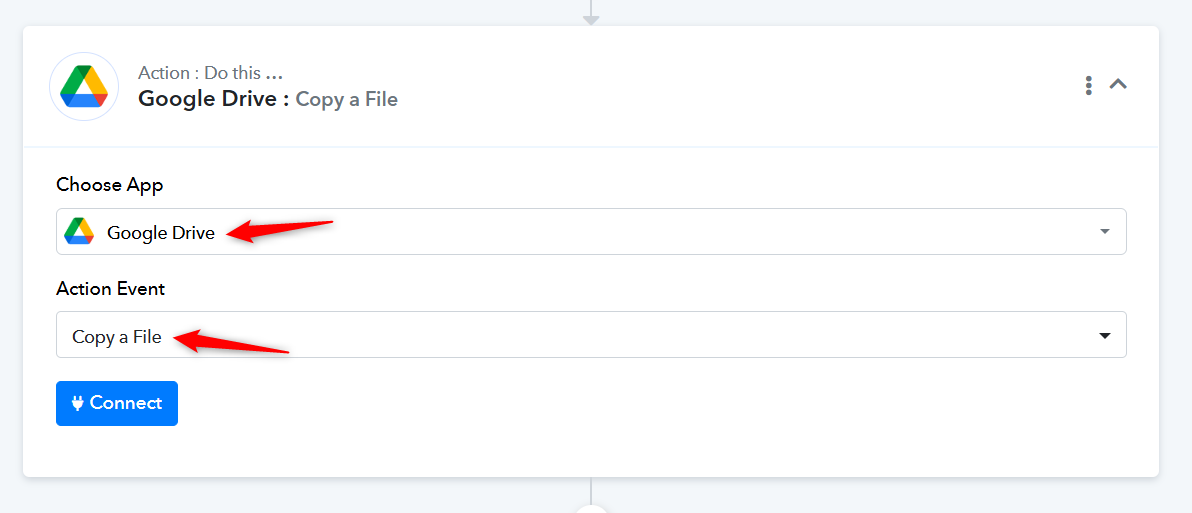The image size is (1192, 513).
Task: Click the plug icon on the Connect button
Action: pyautogui.click(x=78, y=403)
